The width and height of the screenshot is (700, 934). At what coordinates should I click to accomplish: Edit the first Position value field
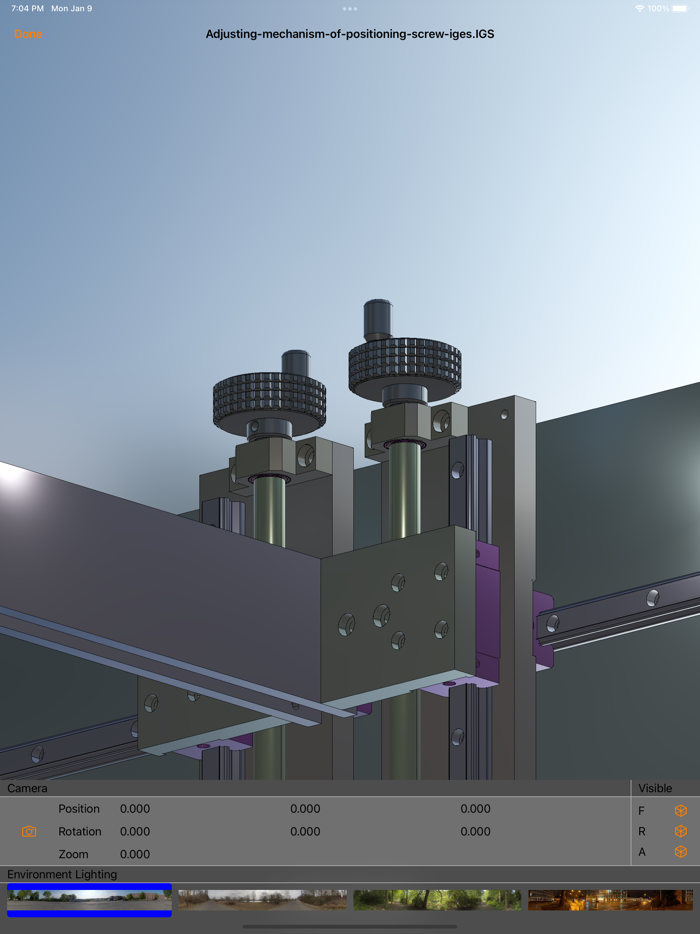coord(135,809)
